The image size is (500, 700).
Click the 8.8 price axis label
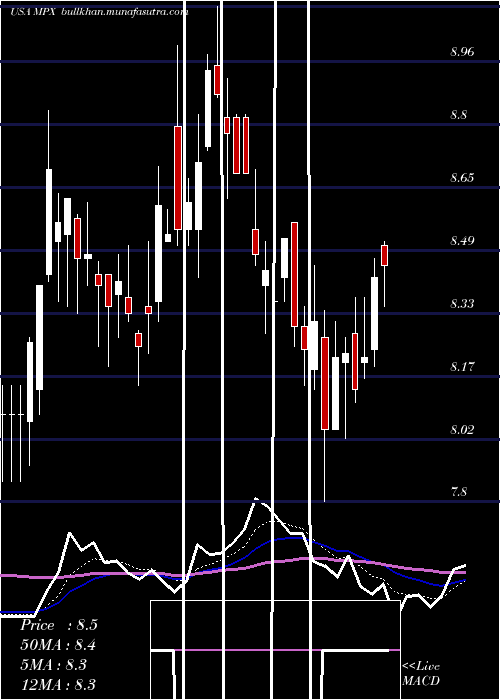pyautogui.click(x=458, y=115)
